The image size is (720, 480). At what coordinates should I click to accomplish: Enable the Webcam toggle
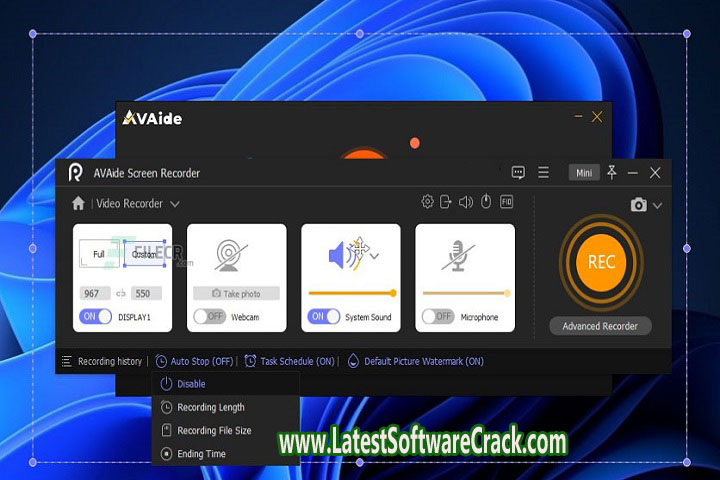coord(209,317)
